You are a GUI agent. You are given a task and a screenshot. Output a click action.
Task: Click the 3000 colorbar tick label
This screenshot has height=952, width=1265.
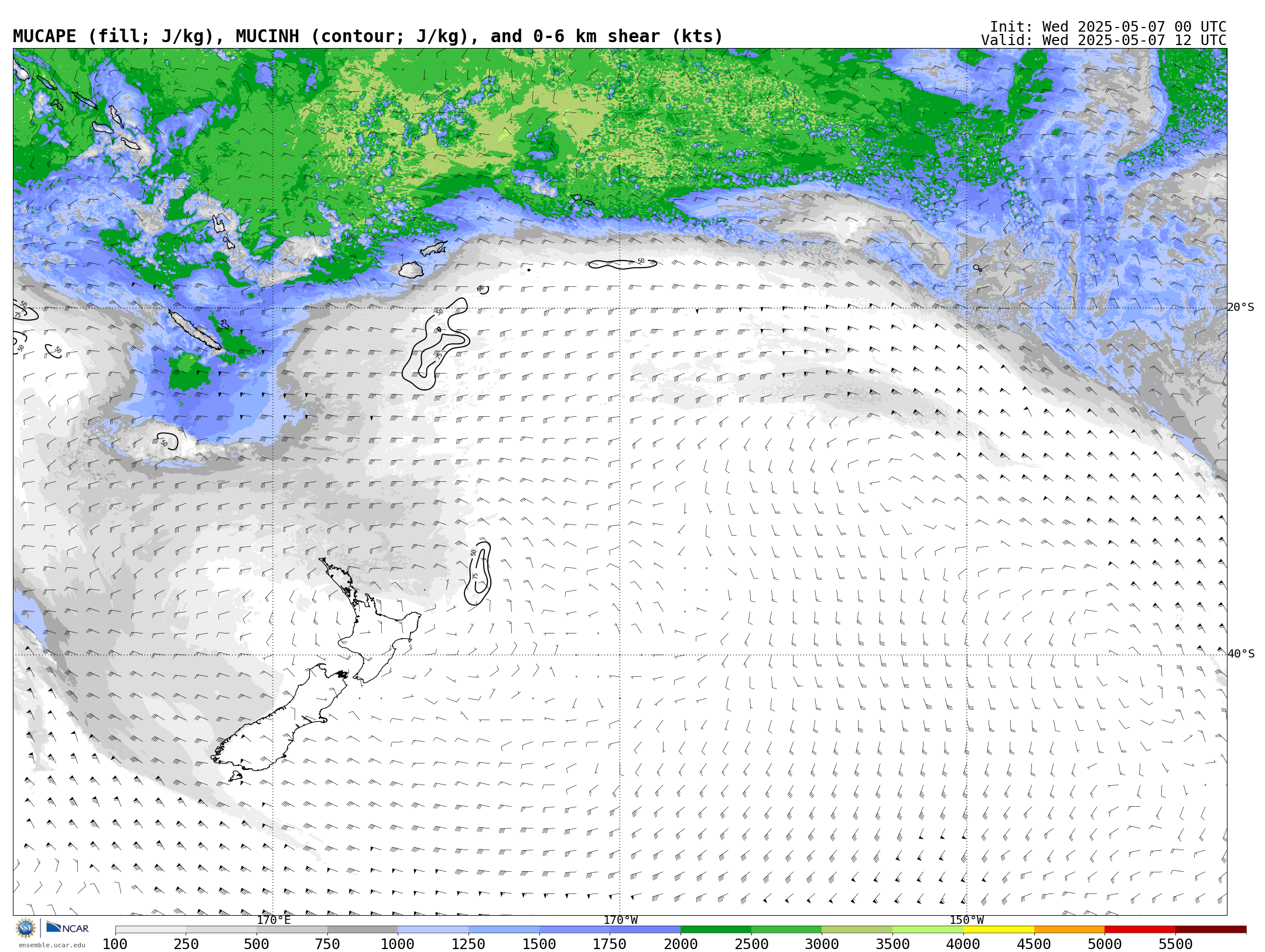(822, 944)
